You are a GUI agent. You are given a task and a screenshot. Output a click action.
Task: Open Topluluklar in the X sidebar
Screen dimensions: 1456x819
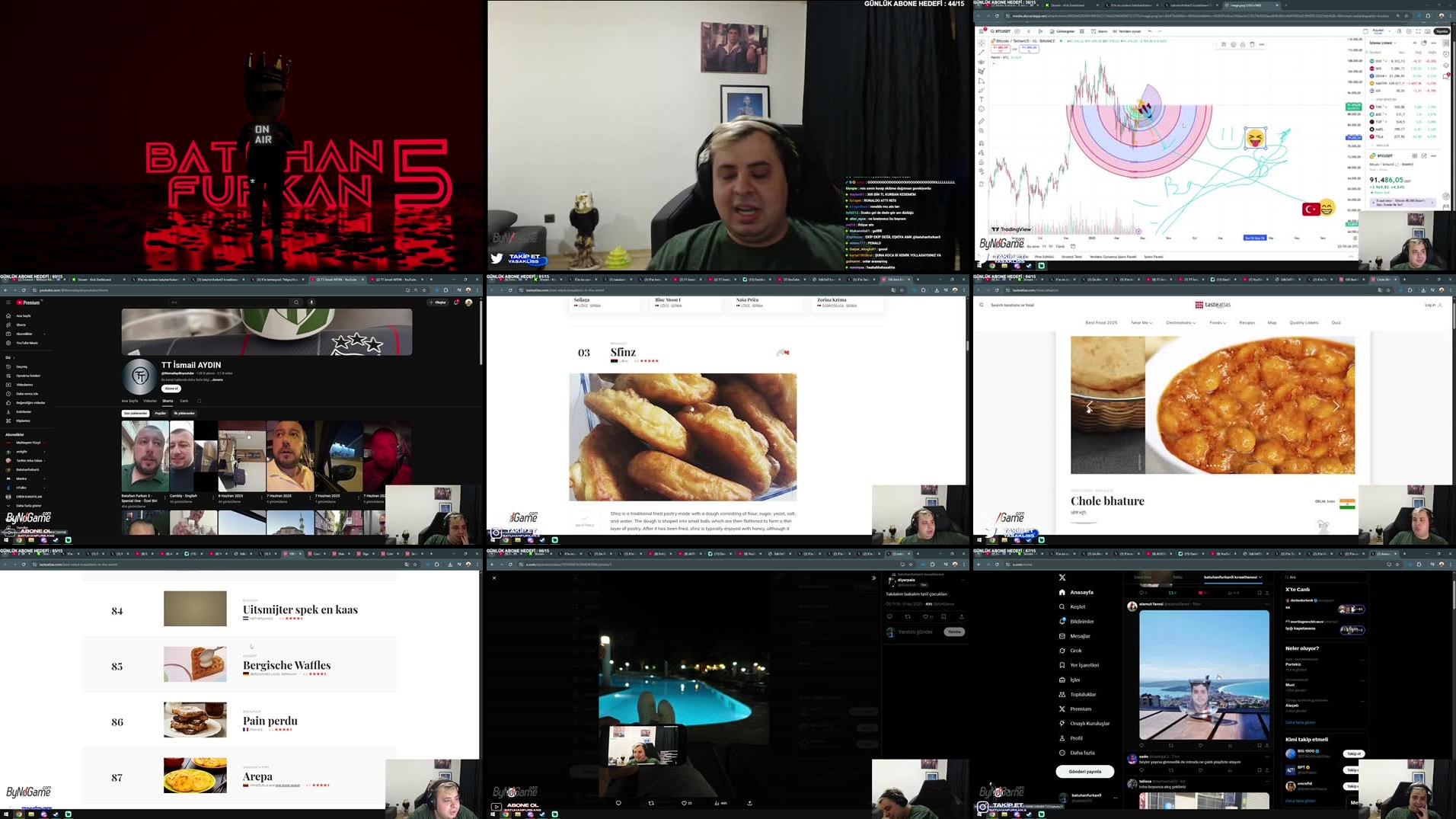tap(1077, 694)
